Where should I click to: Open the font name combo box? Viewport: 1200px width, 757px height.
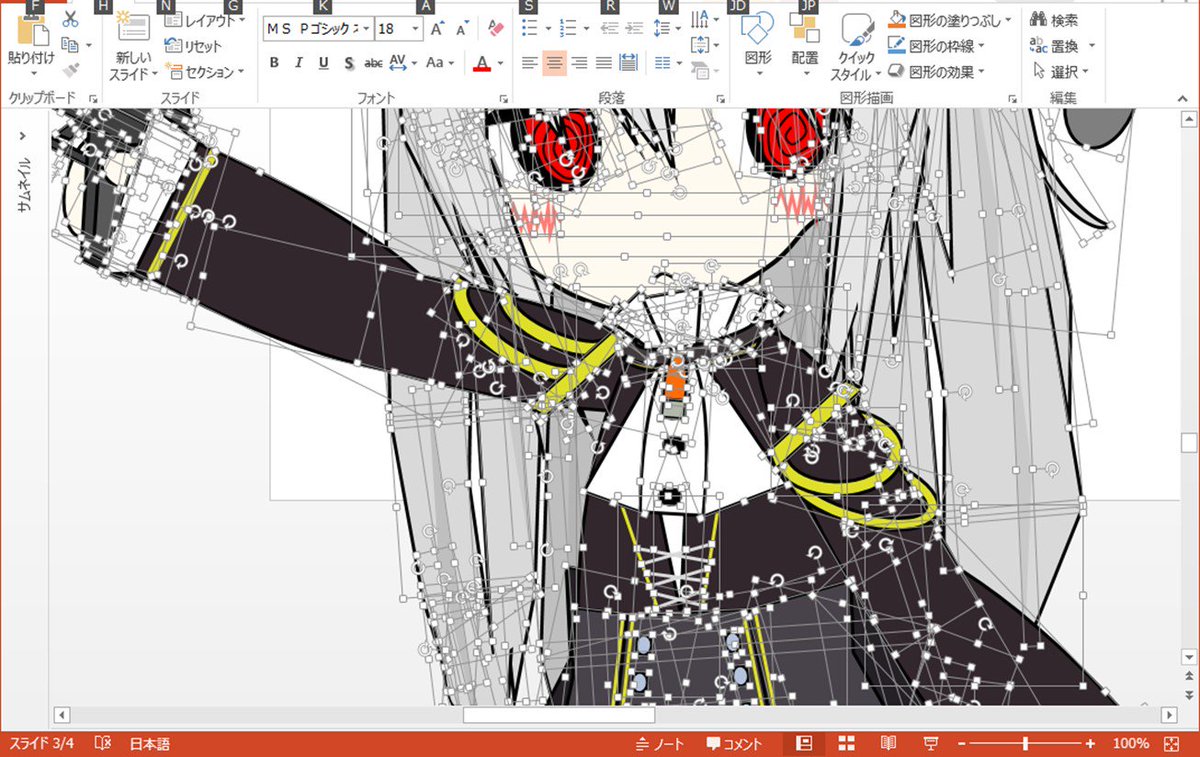point(318,30)
